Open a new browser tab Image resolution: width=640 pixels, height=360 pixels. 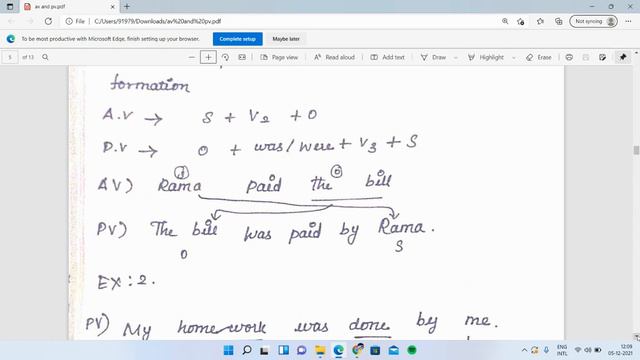tap(127, 7)
